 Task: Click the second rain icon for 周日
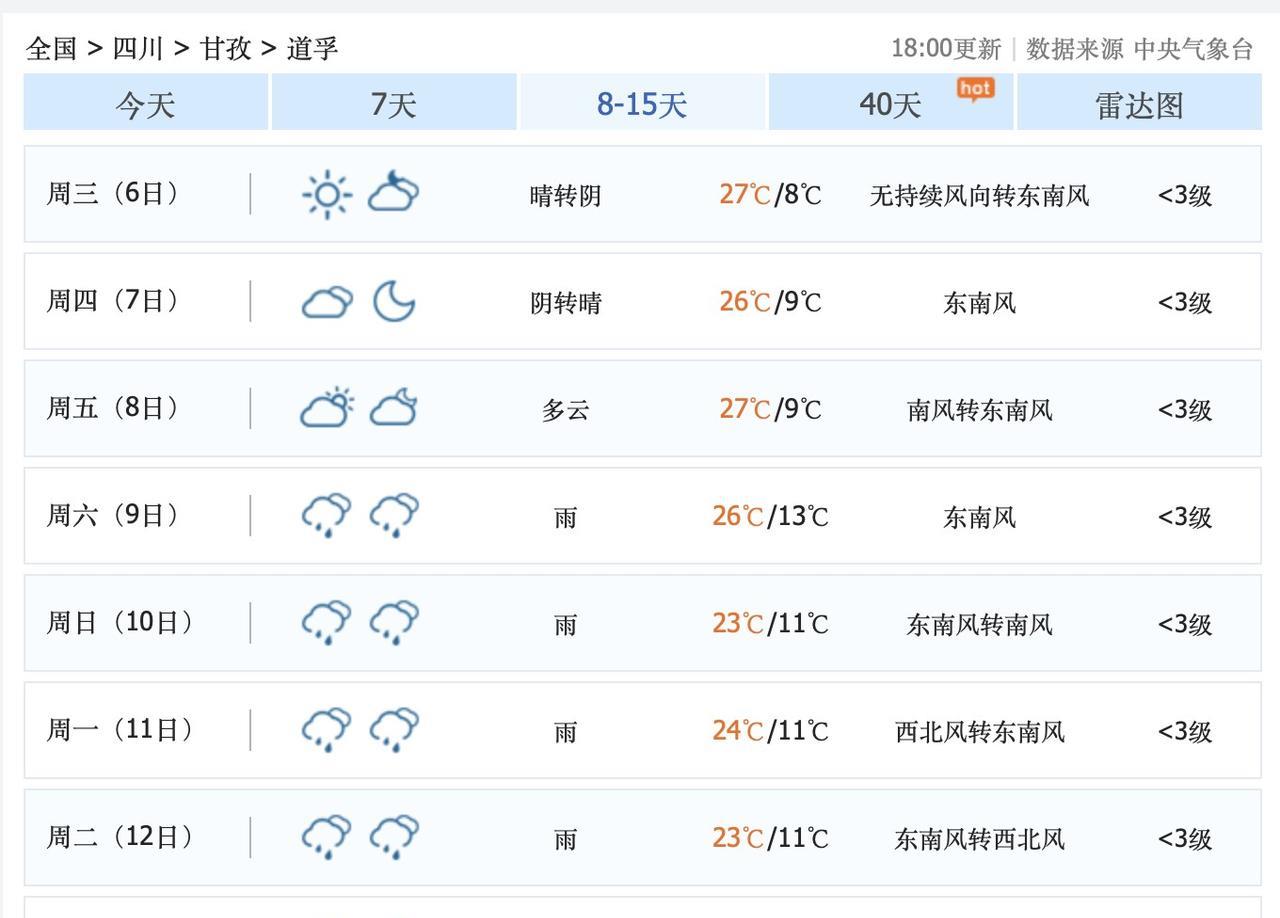(x=394, y=622)
